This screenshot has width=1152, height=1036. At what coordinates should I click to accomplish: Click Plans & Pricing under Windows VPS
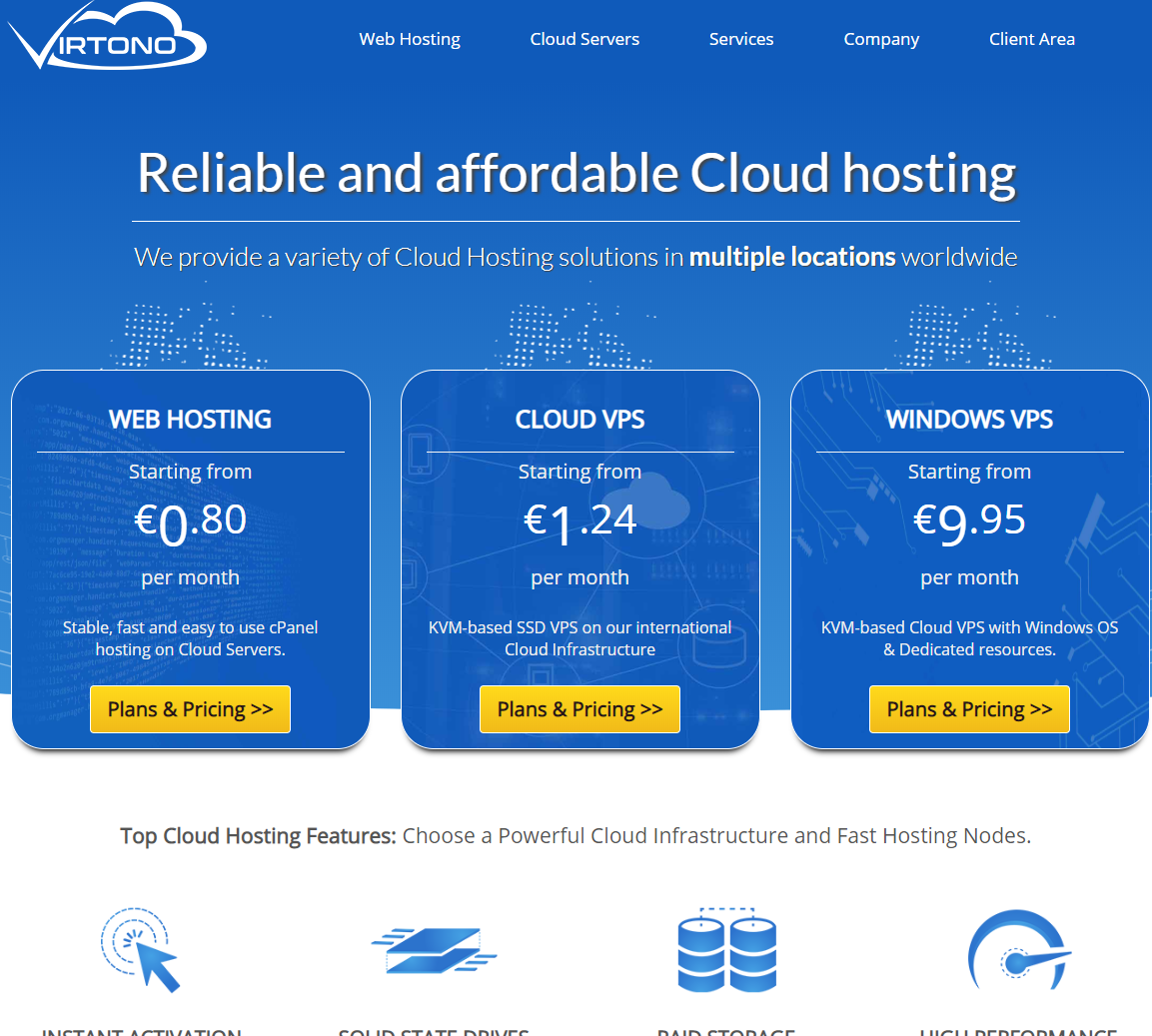coord(969,708)
